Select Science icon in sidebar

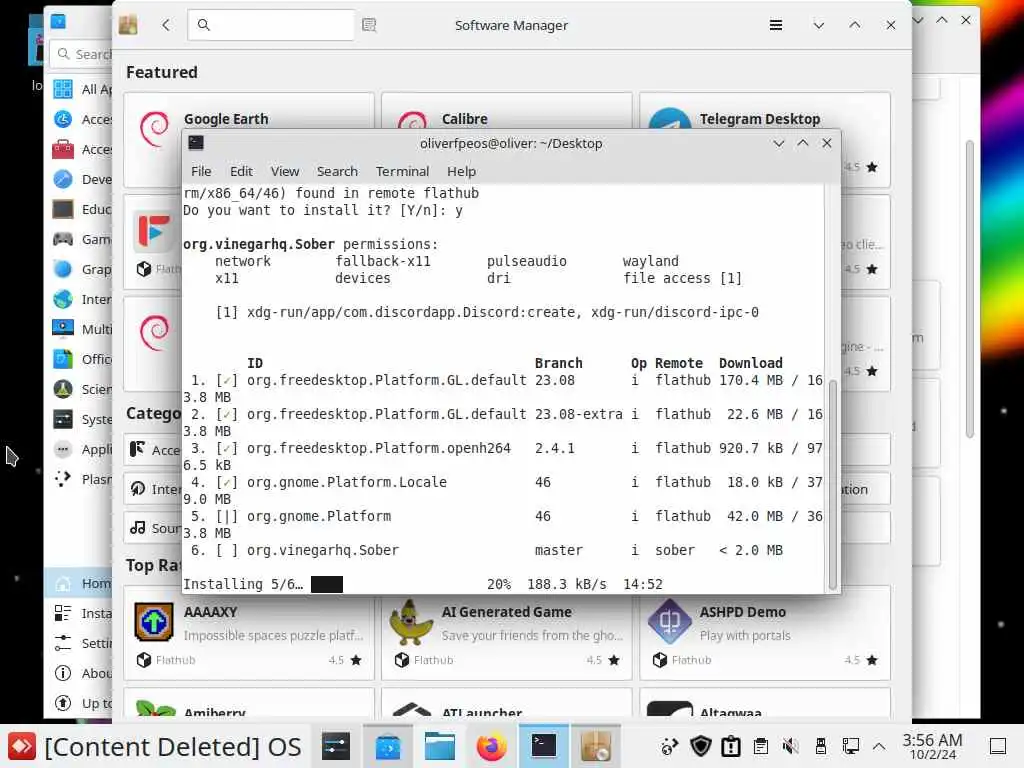pos(63,389)
